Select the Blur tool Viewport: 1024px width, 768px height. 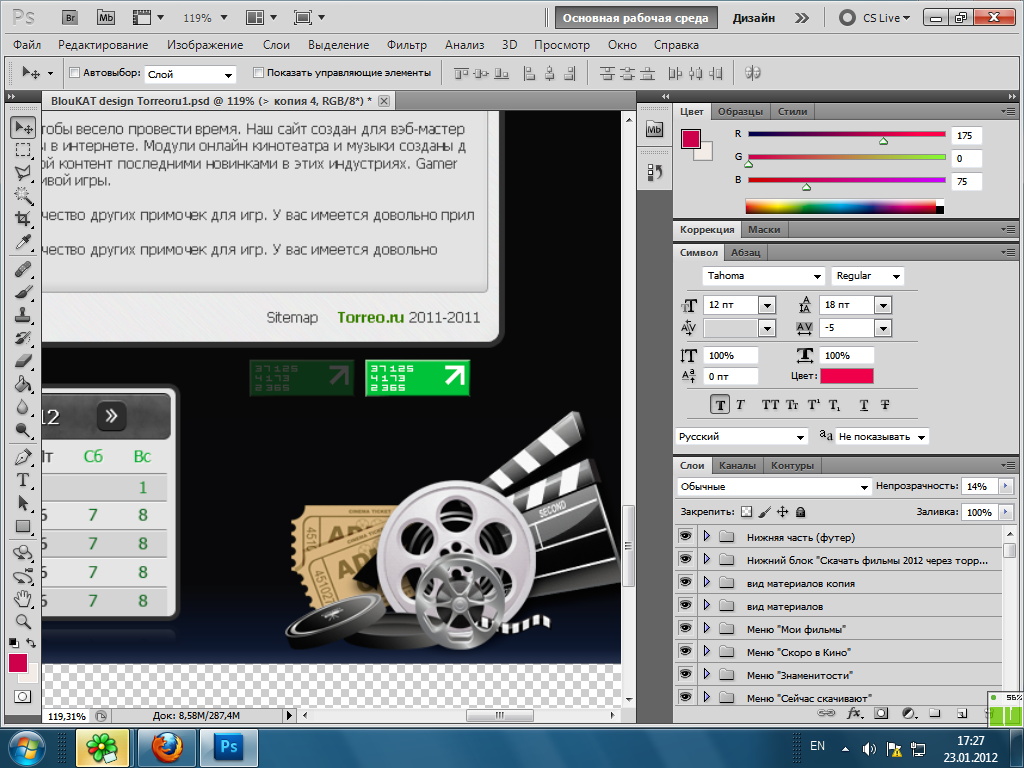[x=23, y=406]
